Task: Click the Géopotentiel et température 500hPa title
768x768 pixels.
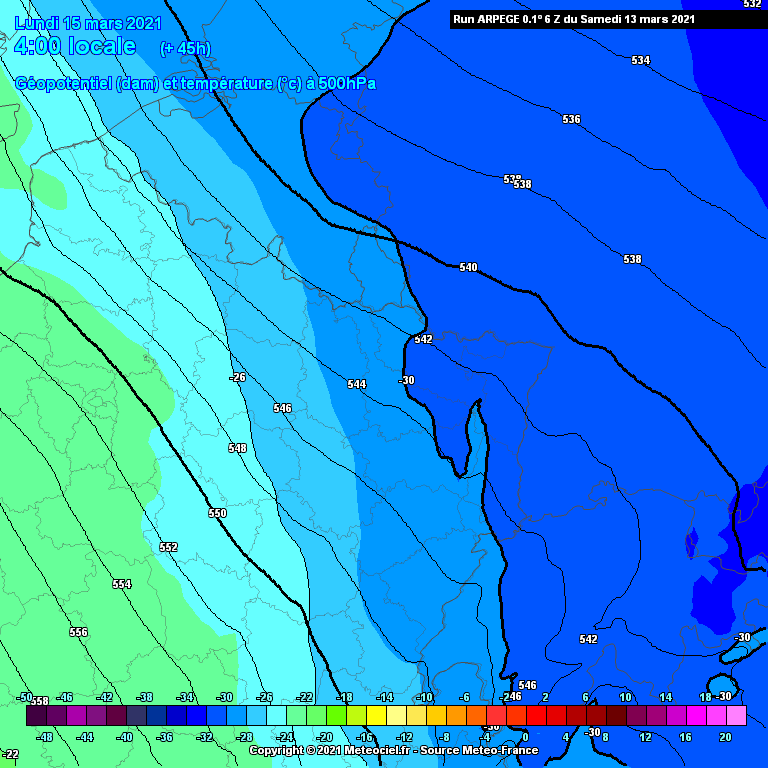Action: click(196, 84)
